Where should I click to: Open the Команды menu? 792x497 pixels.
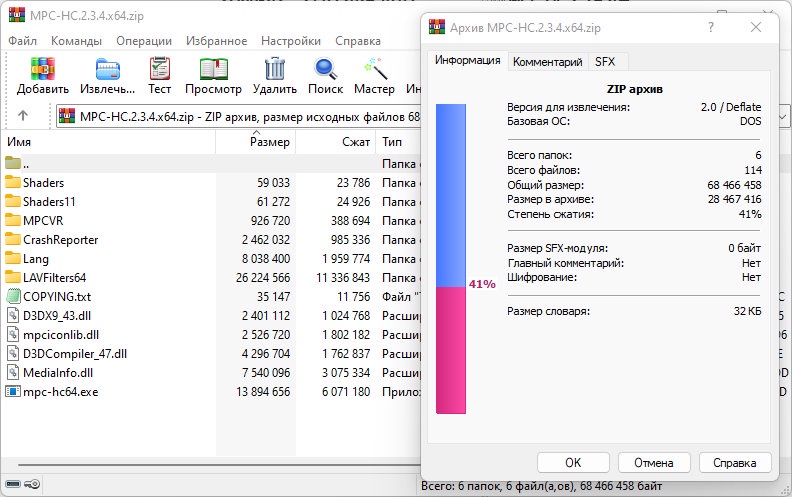76,41
